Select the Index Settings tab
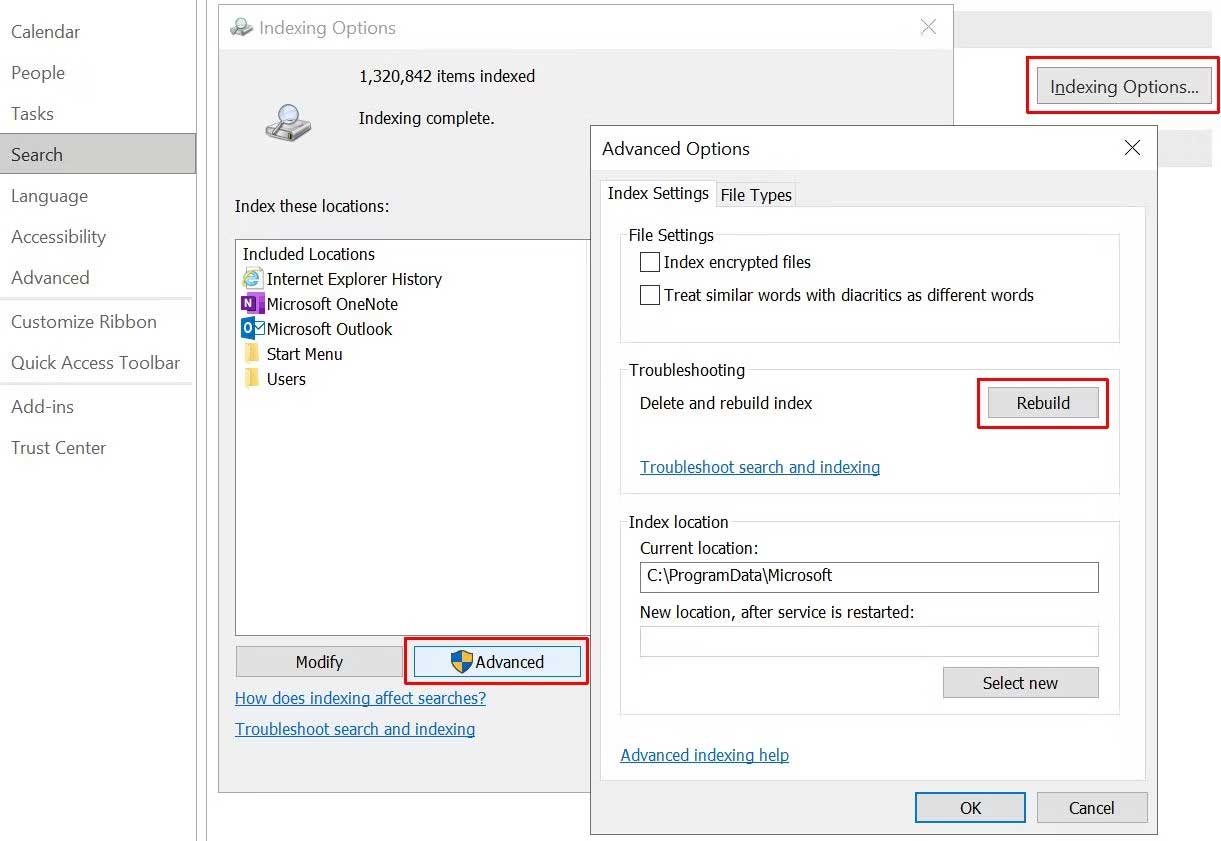 pyautogui.click(x=658, y=193)
